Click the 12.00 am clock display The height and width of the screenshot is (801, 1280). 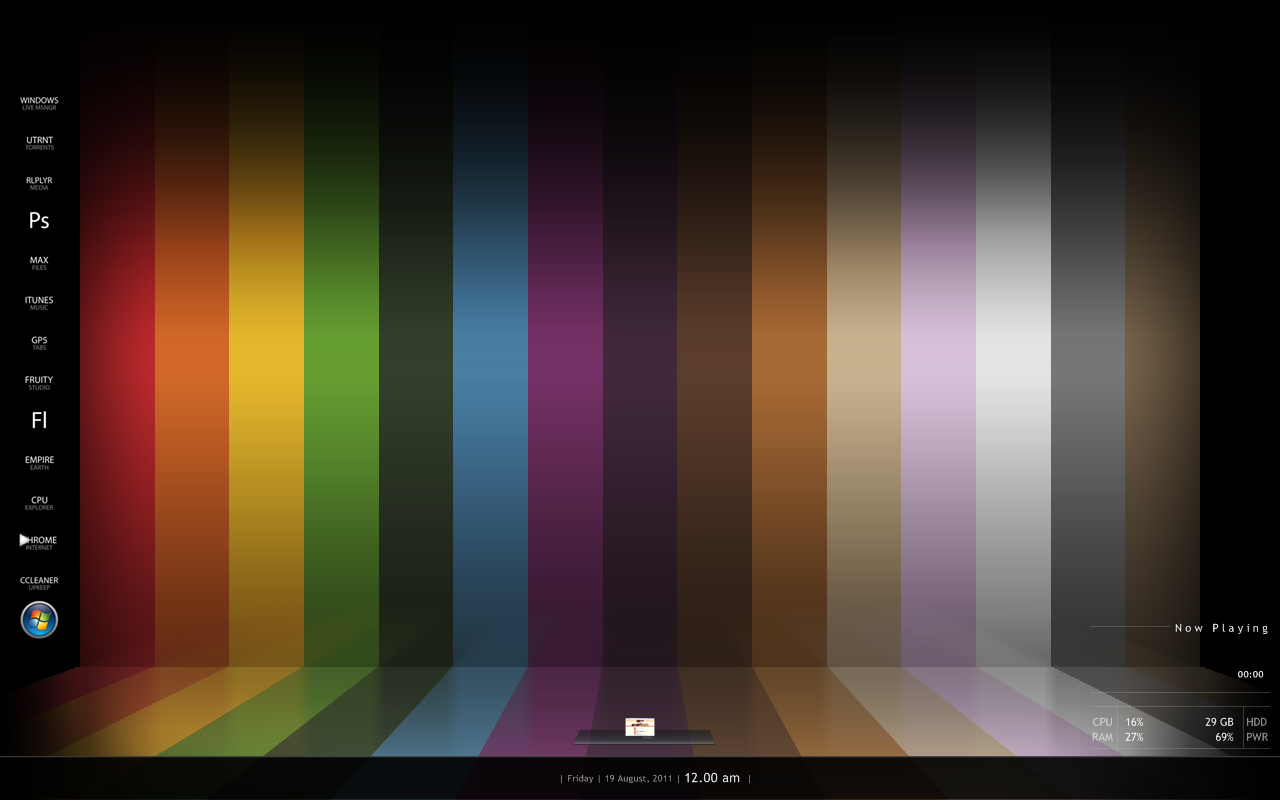[712, 778]
